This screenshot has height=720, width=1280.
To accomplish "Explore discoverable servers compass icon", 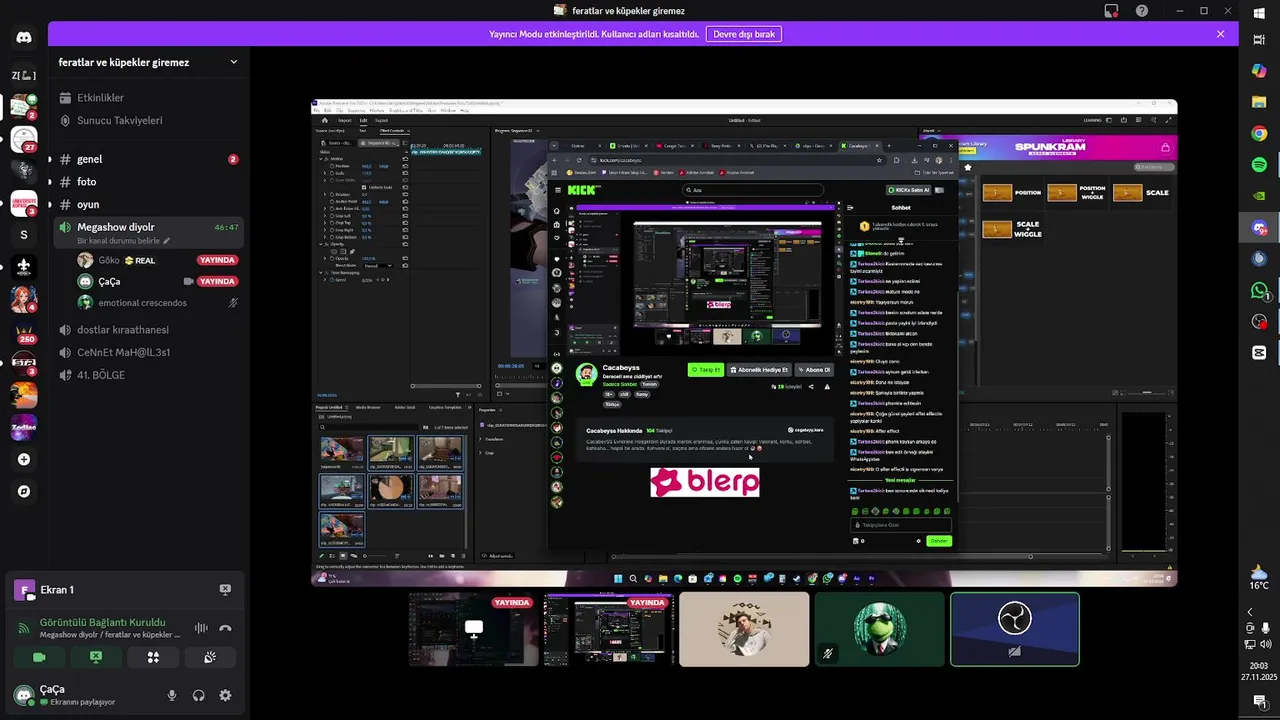I will 24,491.
